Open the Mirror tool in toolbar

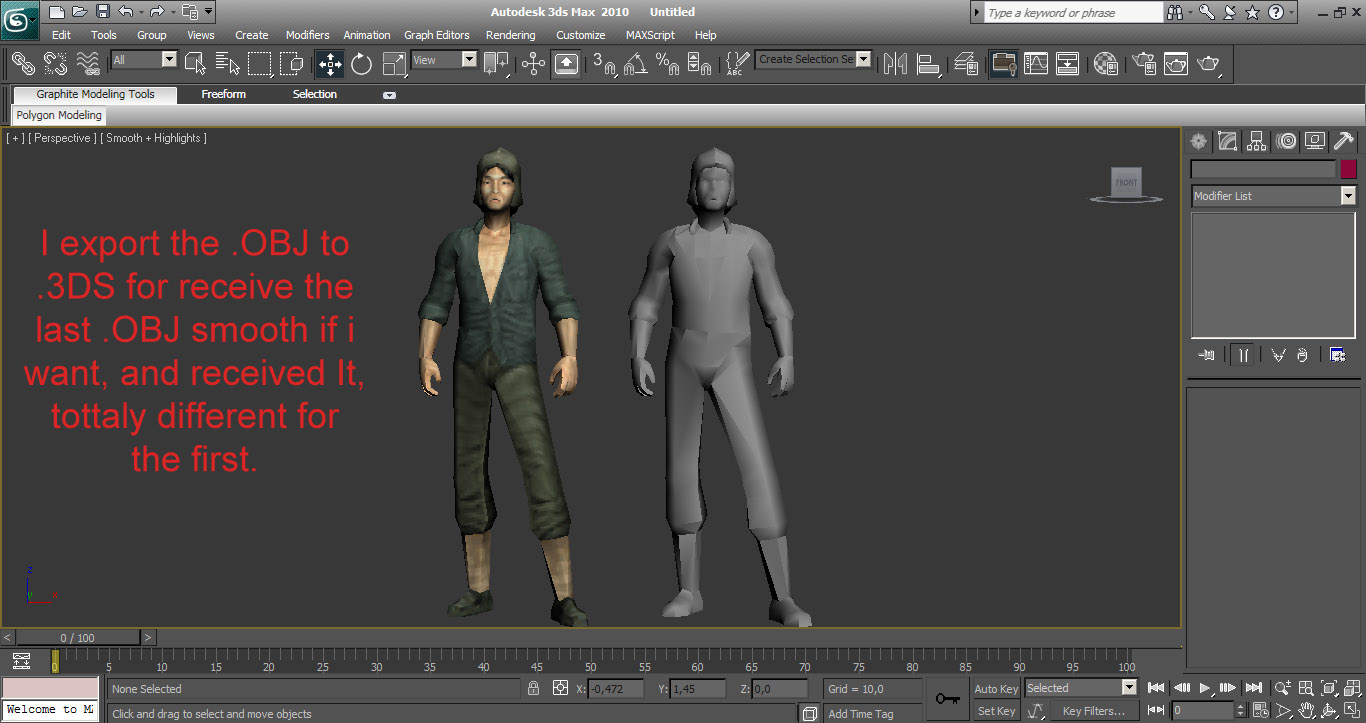pyautogui.click(x=896, y=64)
